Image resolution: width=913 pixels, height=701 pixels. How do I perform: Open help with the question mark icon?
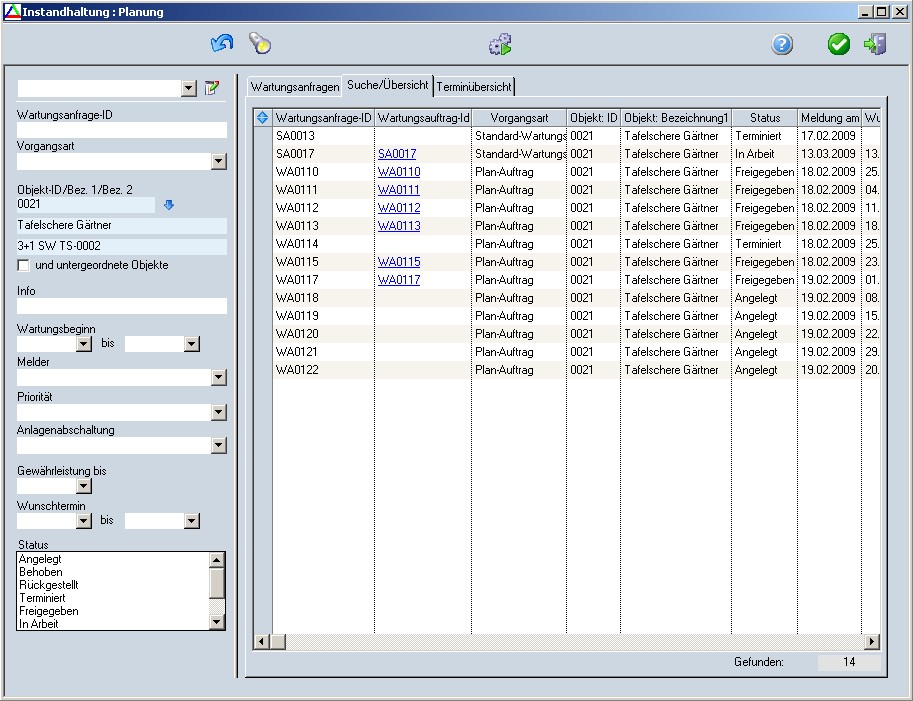[x=782, y=44]
